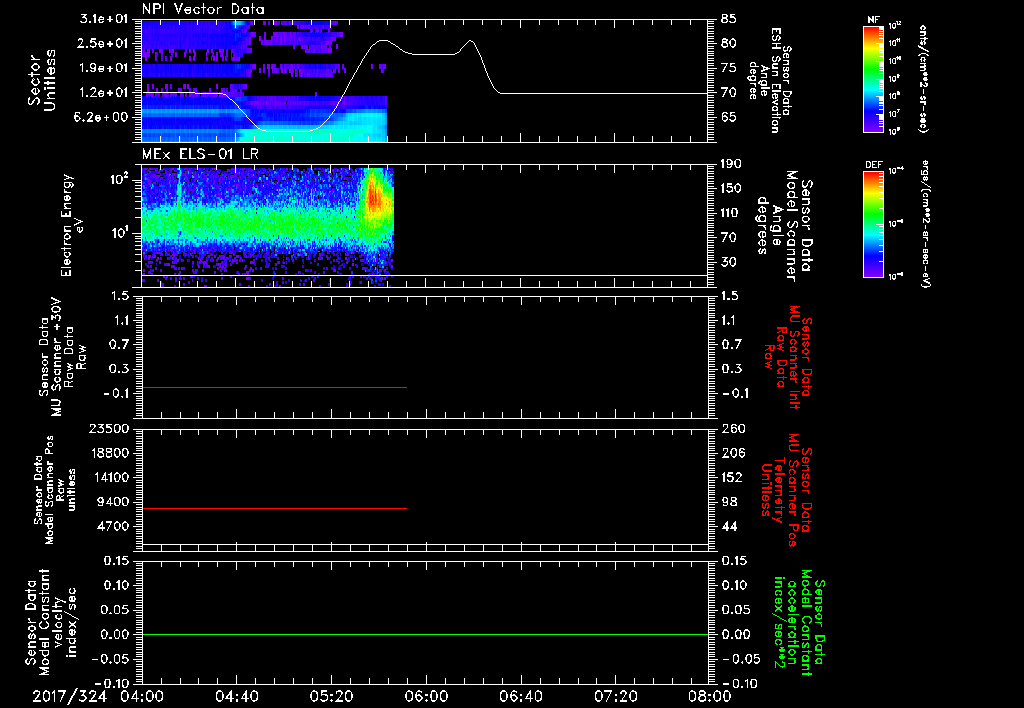
Task: Click the "44" telemetry tick label
Action: (729, 526)
